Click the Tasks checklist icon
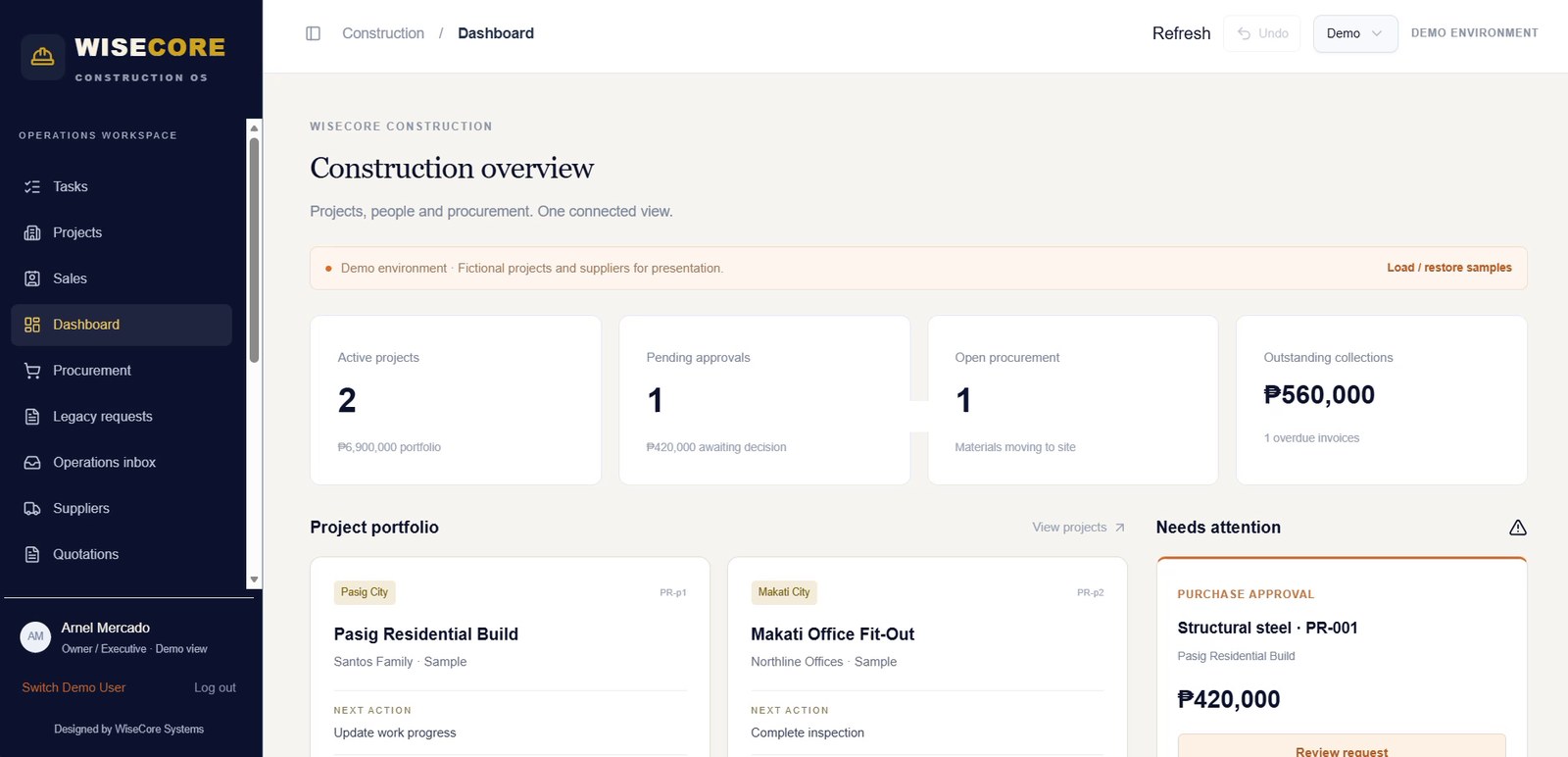Viewport: 1568px width, 757px height. tap(32, 186)
